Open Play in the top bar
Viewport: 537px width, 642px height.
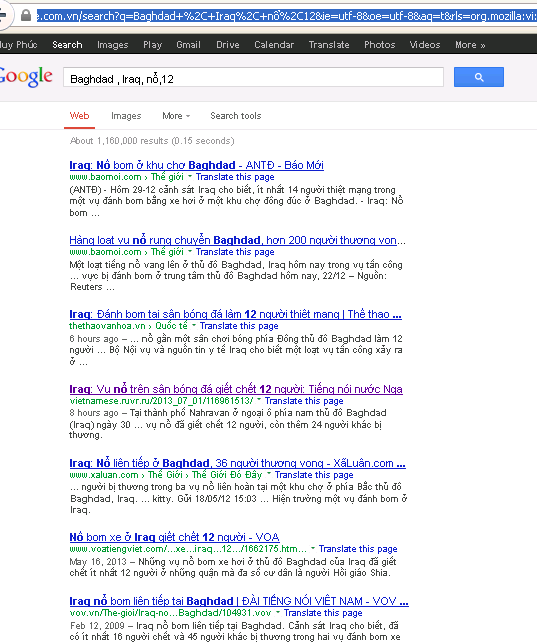[x=152, y=45]
